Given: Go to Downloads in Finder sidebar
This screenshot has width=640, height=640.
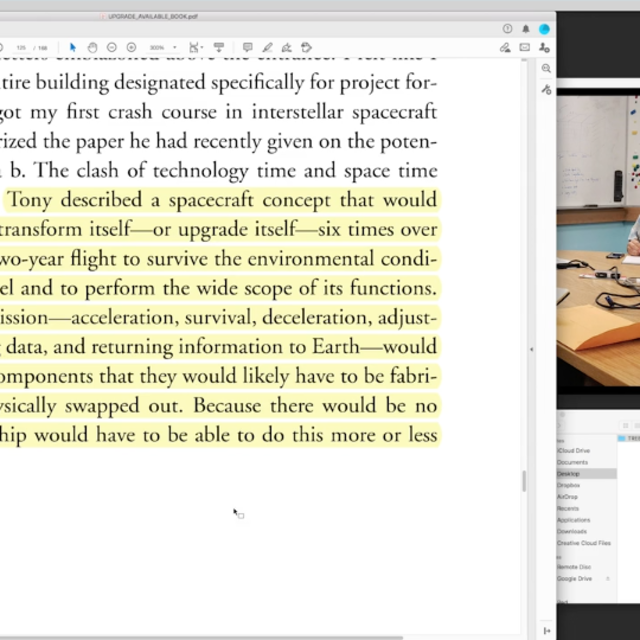Looking at the screenshot, I should (573, 531).
